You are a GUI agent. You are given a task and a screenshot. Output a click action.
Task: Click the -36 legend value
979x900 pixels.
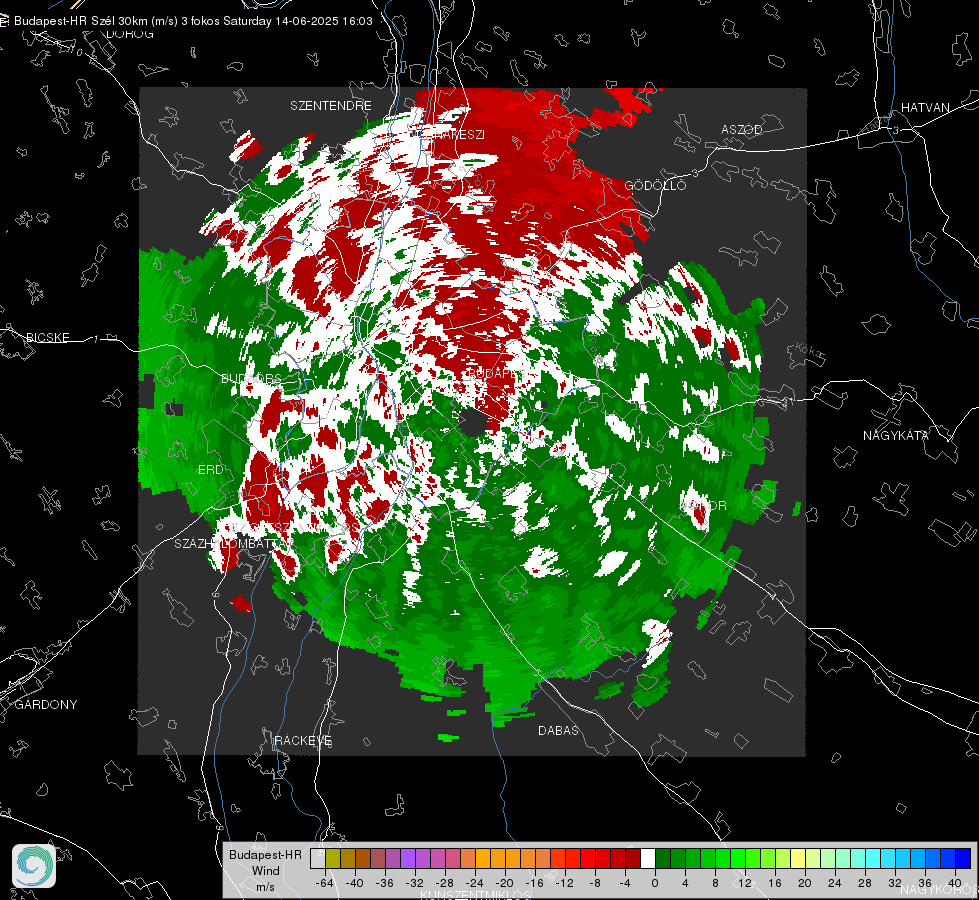[x=385, y=883]
